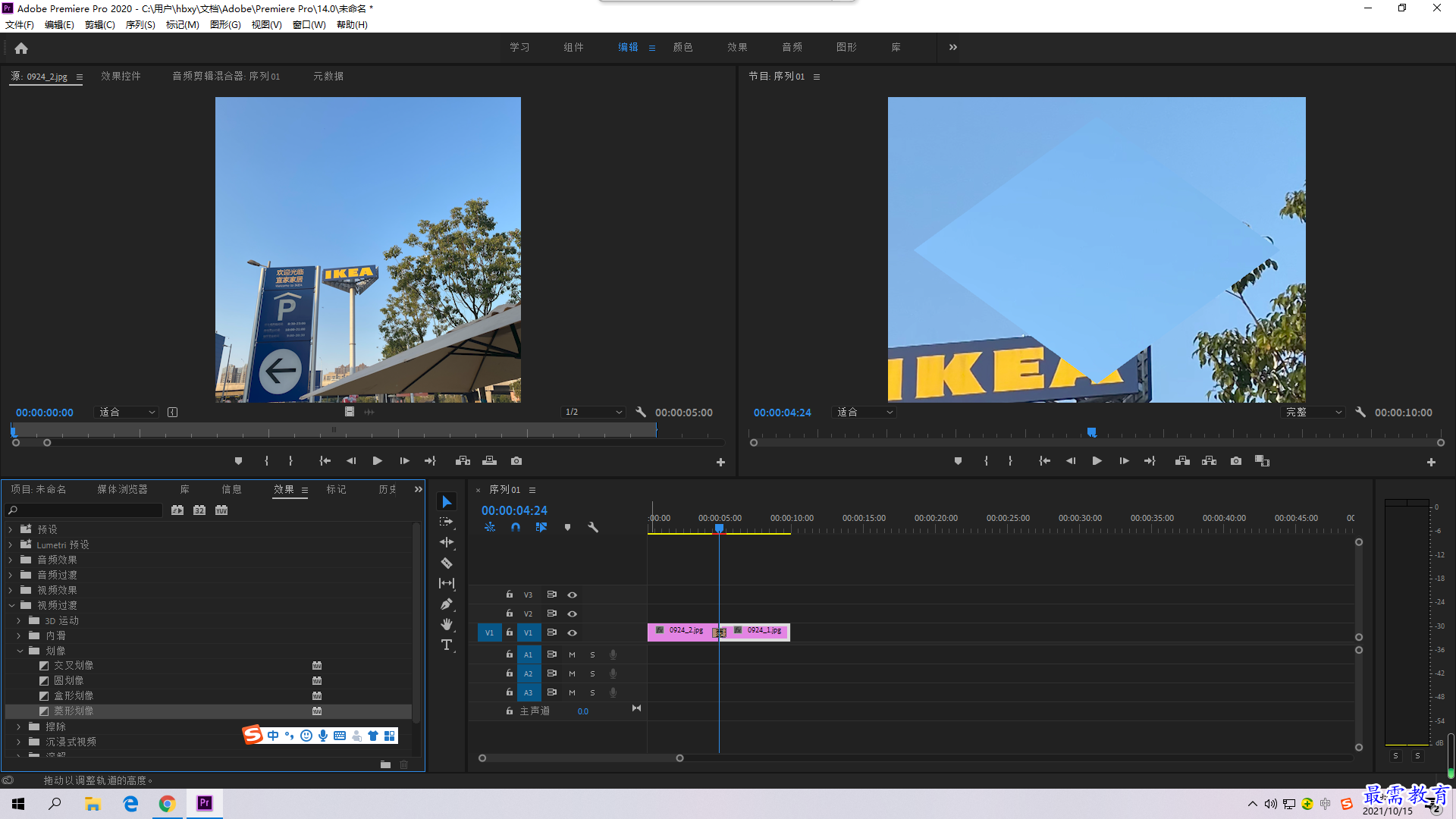Screen dimensions: 1456x819
Task: Open timeline display settings wrench
Action: tap(593, 527)
